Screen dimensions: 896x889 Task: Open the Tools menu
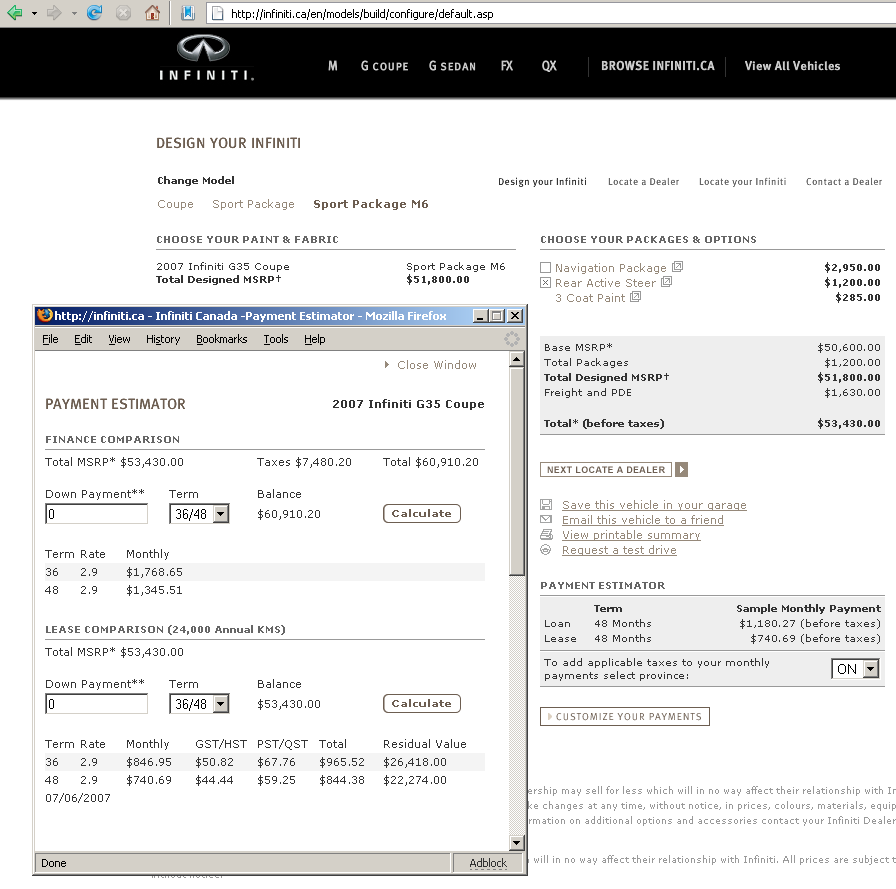coord(276,339)
